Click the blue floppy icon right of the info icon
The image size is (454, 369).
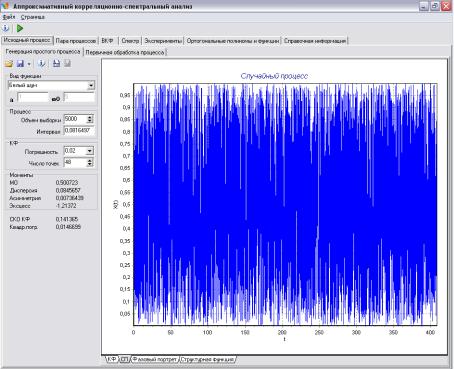pos(56,63)
